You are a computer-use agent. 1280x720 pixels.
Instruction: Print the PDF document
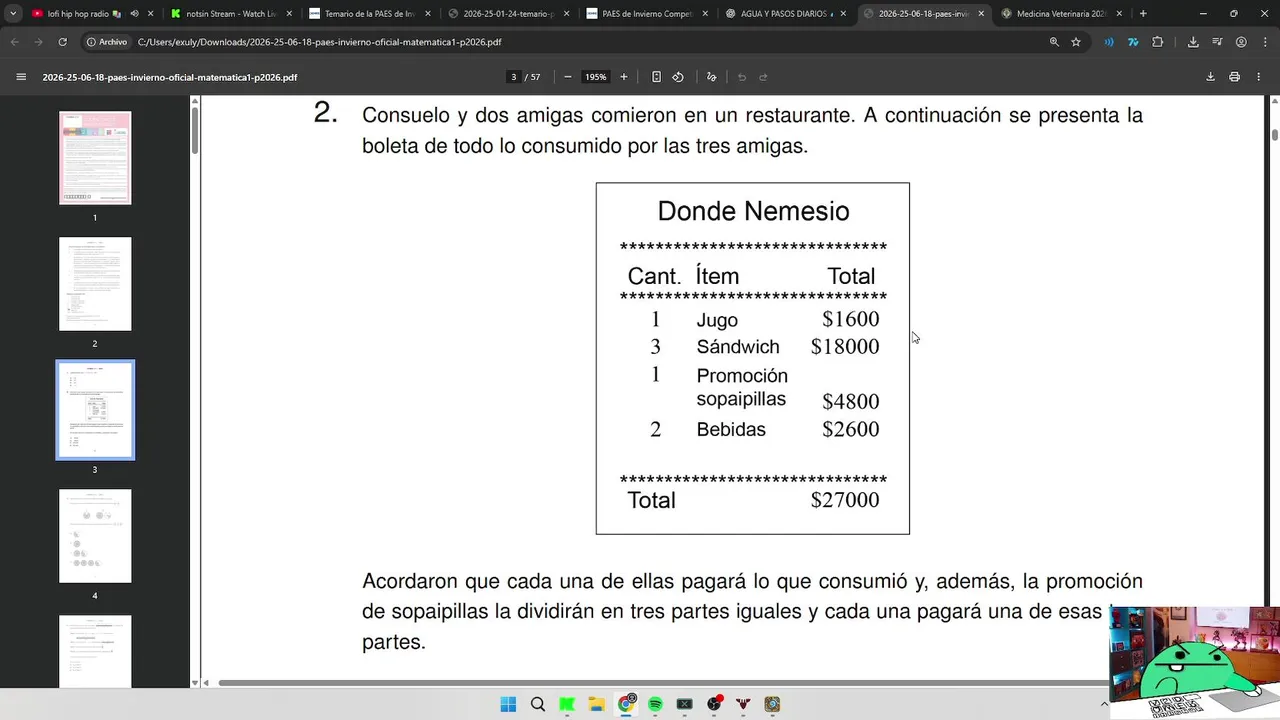coord(1235,77)
